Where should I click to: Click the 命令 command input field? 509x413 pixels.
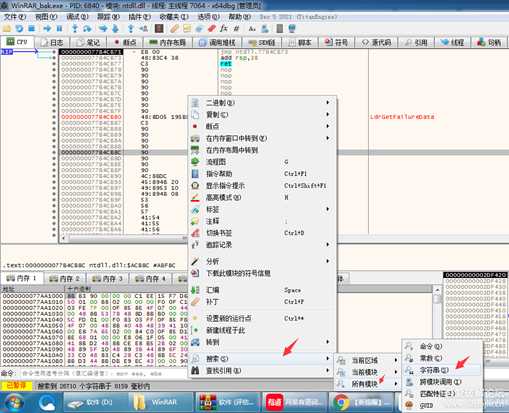(103, 374)
